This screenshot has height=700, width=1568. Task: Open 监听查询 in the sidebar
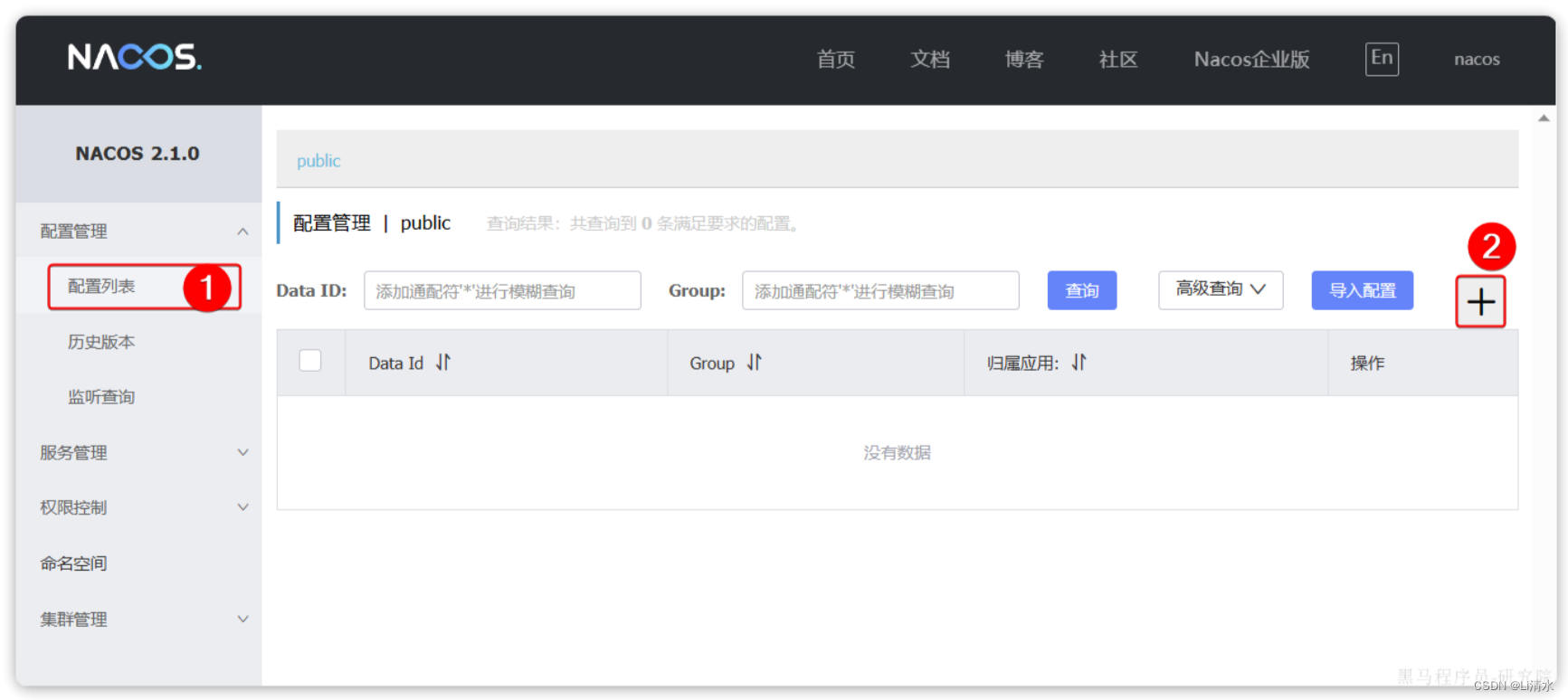pyautogui.click(x=101, y=397)
